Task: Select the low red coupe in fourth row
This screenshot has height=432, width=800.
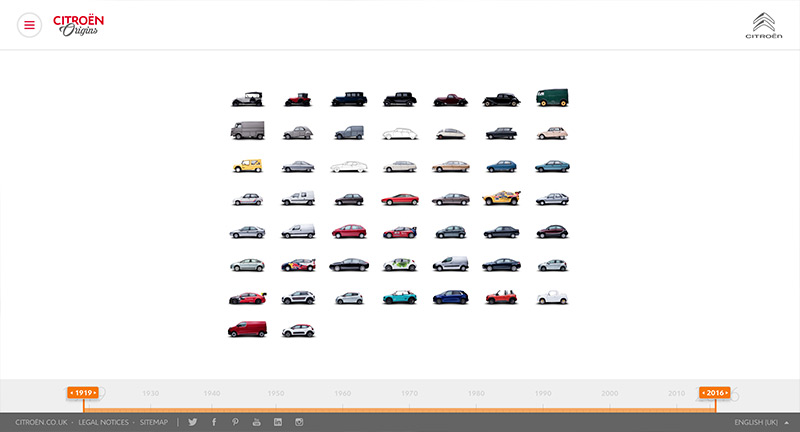Action: tap(400, 199)
